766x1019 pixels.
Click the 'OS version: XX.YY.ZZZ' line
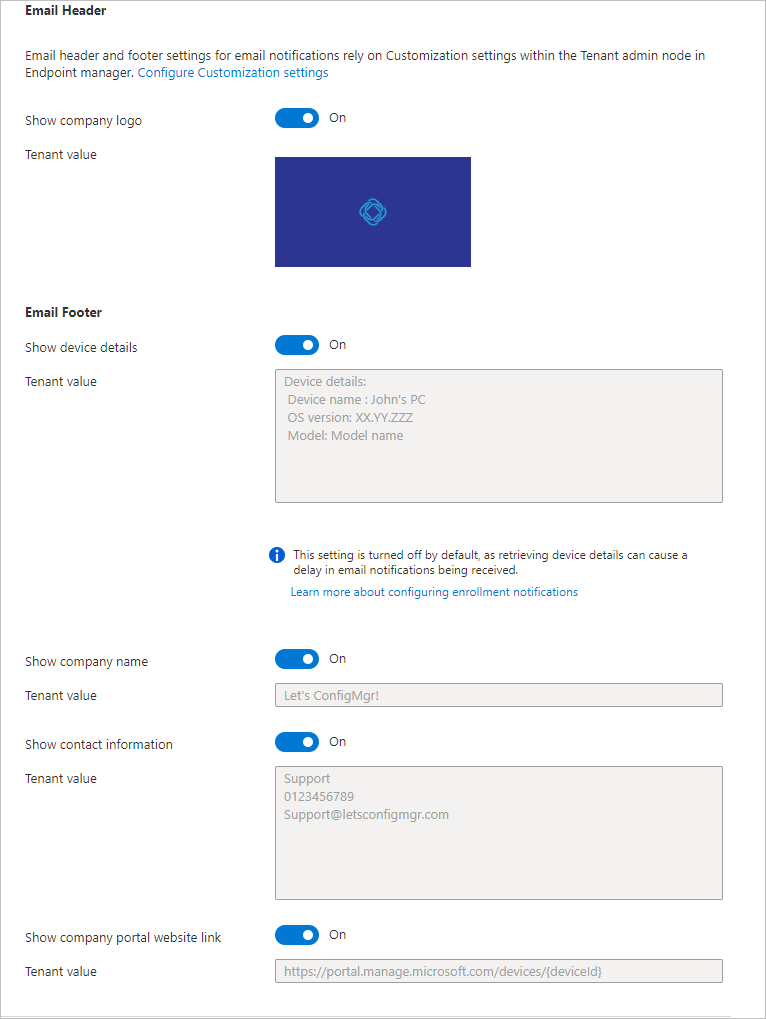[x=350, y=418]
